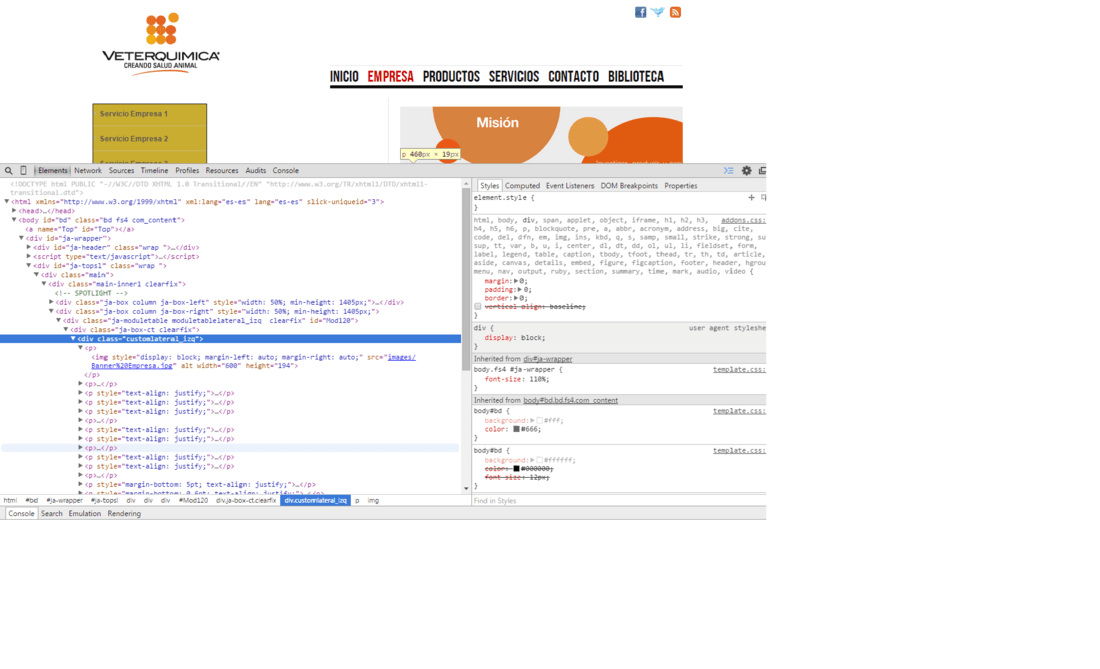
Task: Open DevTools settings gear
Action: coord(746,170)
